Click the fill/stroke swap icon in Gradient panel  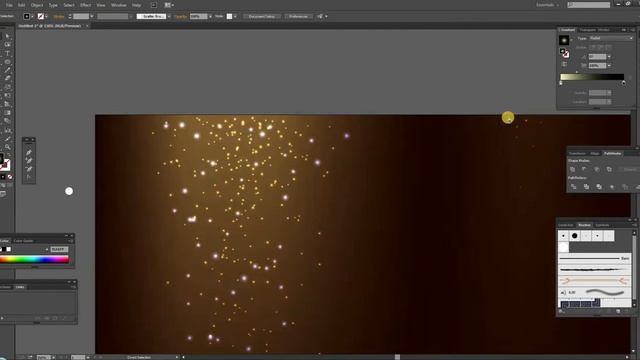564,53
